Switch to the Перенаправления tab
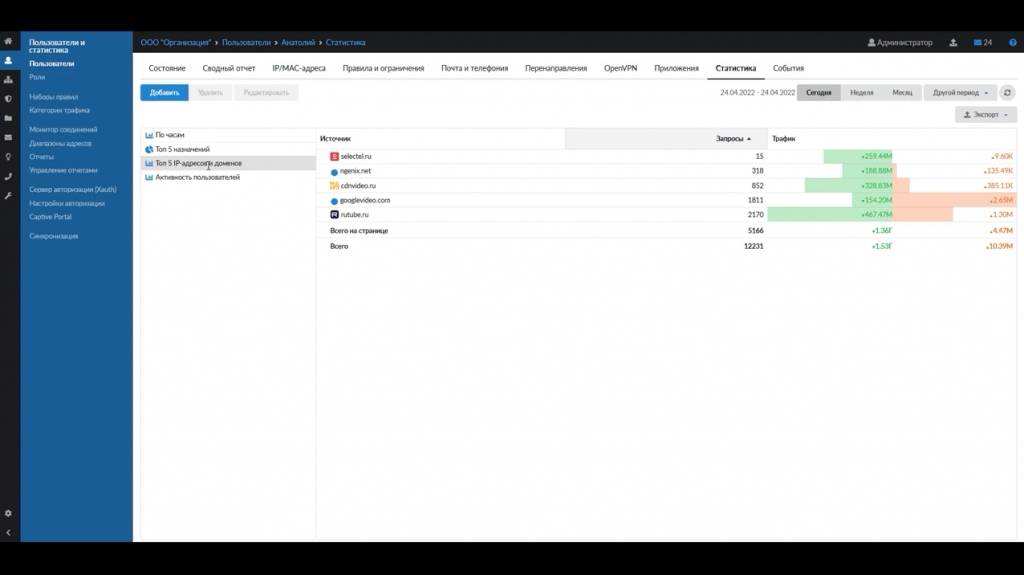The width and height of the screenshot is (1024, 575). tap(556, 68)
